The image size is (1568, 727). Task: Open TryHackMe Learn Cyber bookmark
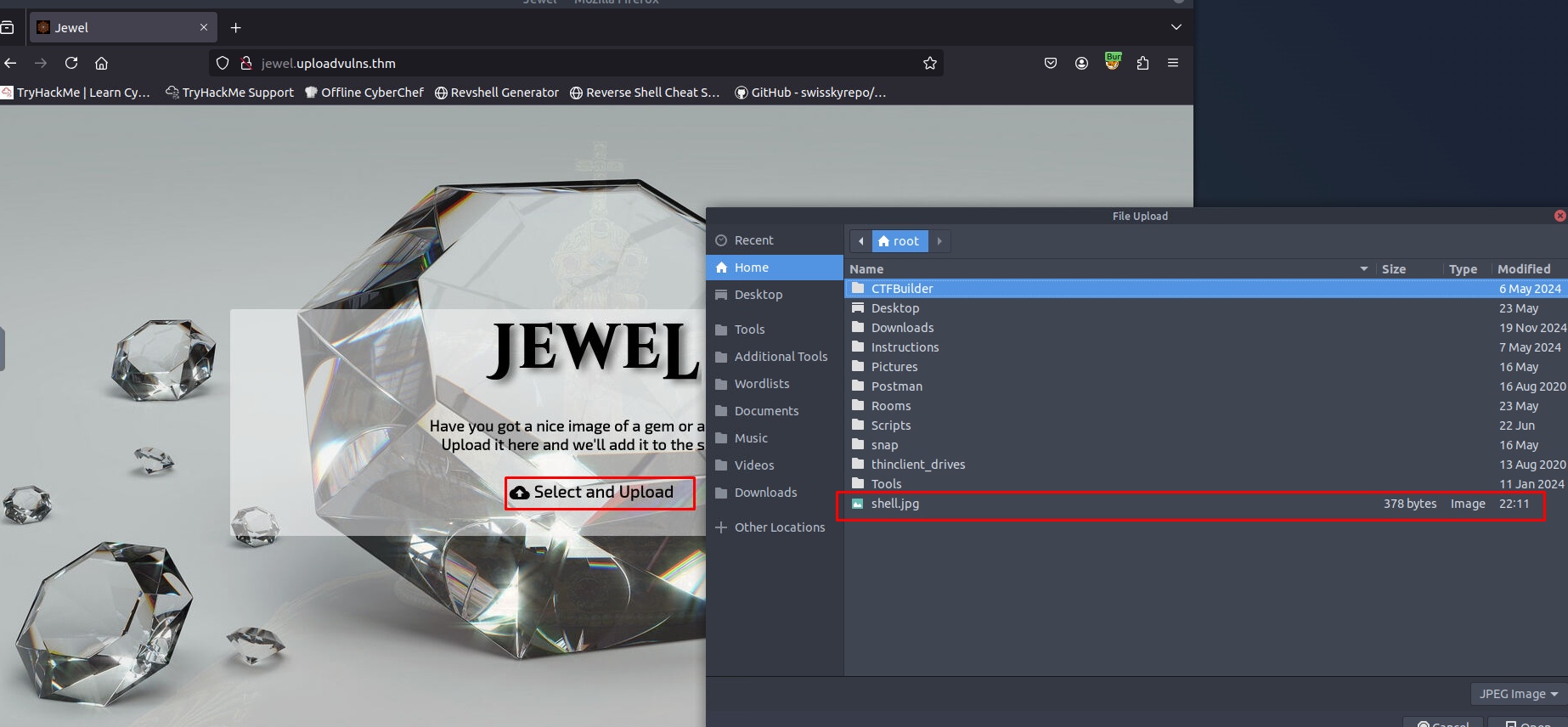76,93
